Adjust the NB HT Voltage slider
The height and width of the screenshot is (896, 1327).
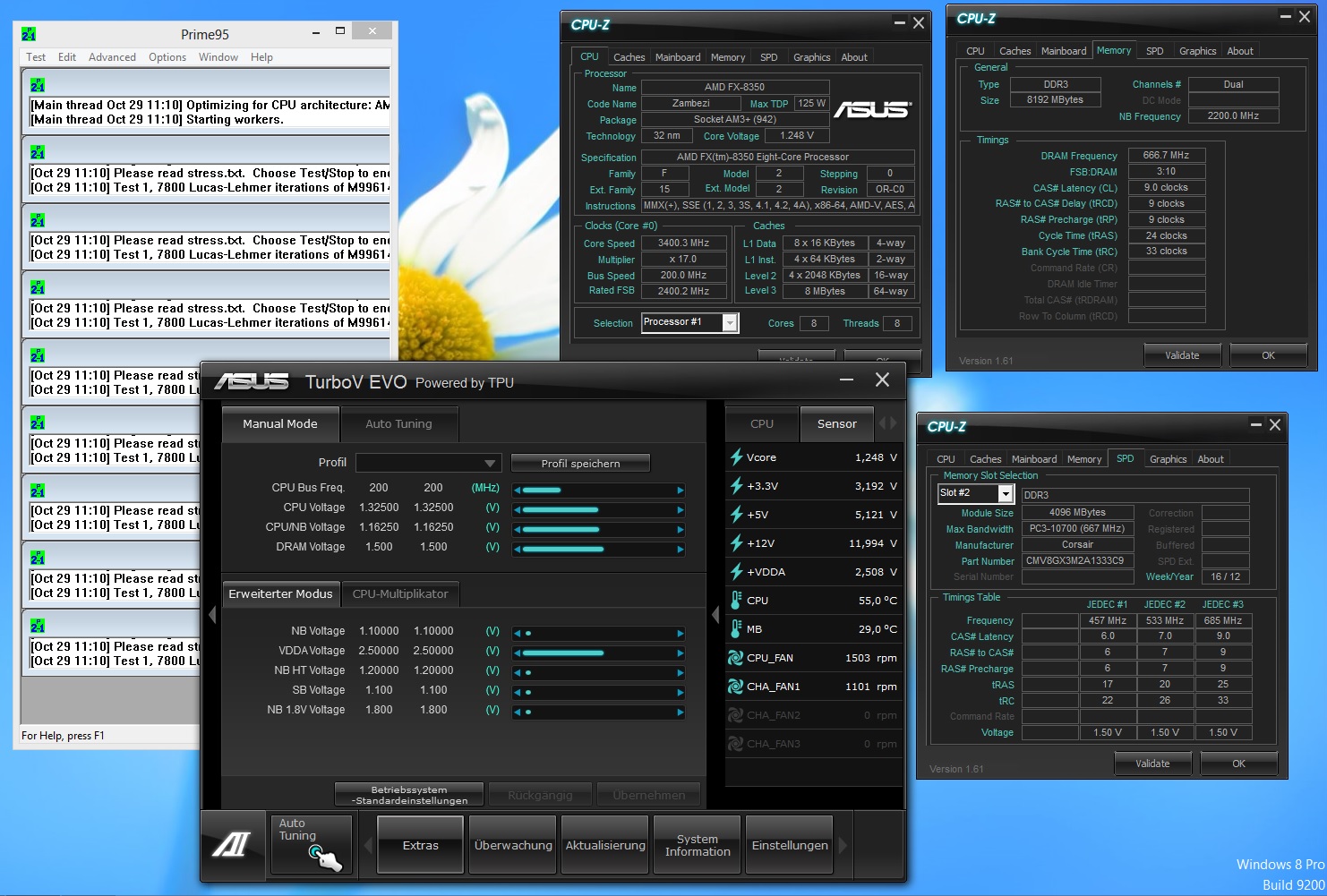(x=598, y=672)
